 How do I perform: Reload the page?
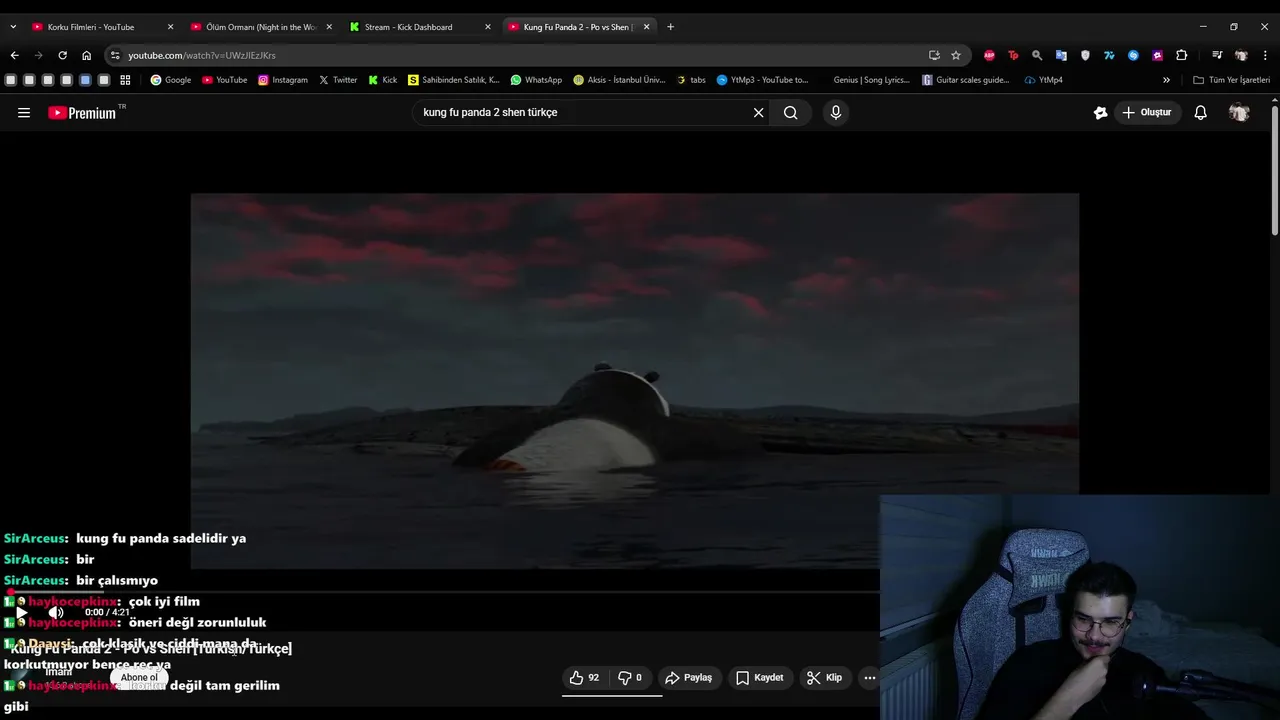click(62, 55)
